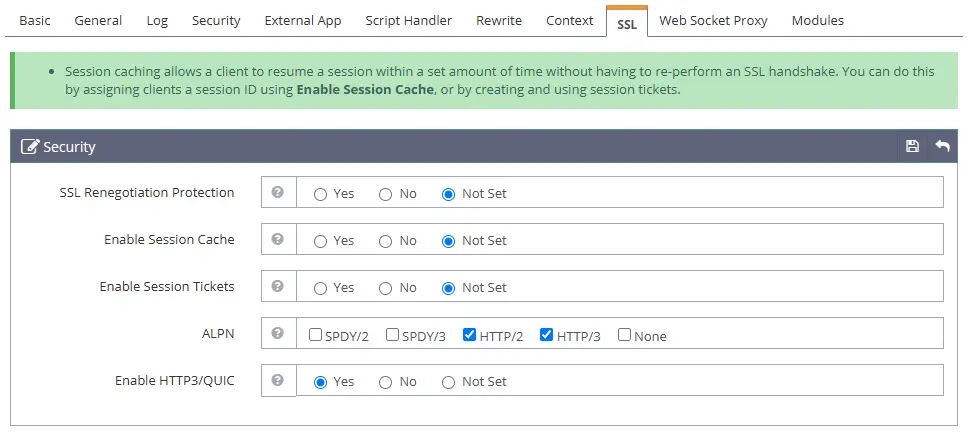Open the Context tab

coord(570,20)
